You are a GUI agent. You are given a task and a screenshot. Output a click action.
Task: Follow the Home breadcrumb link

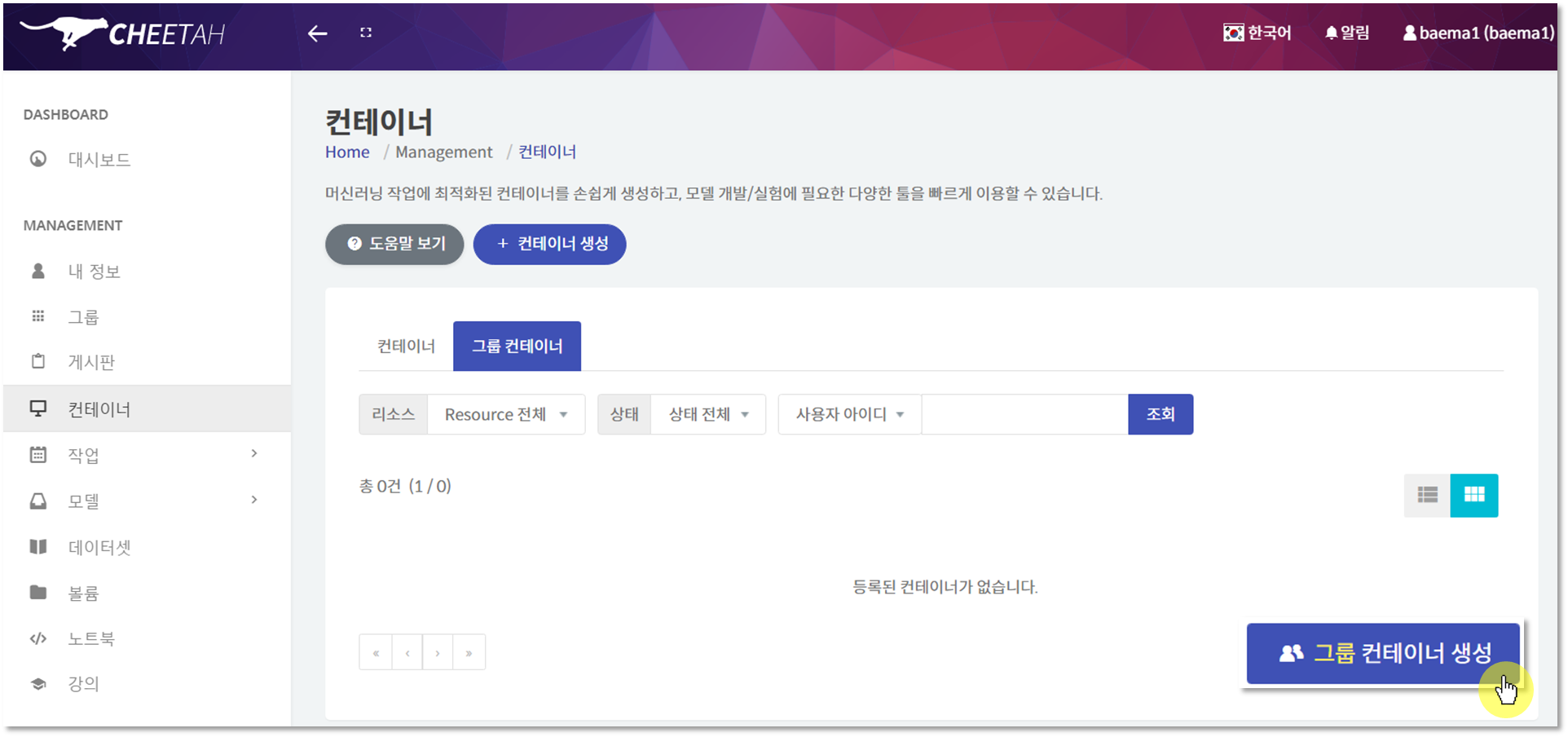tap(347, 152)
